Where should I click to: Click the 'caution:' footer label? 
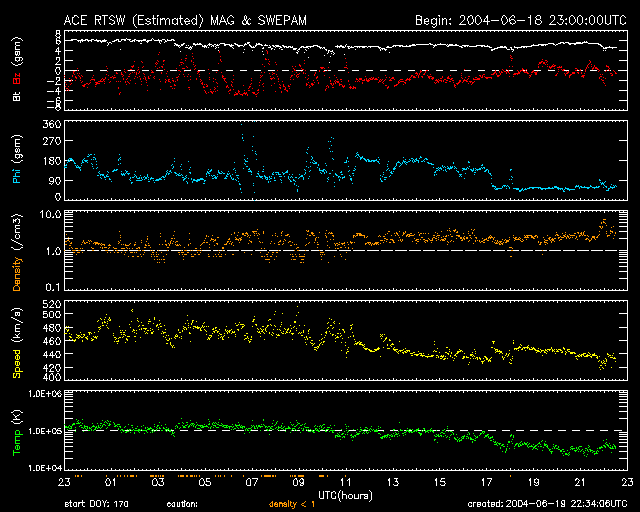[182, 504]
